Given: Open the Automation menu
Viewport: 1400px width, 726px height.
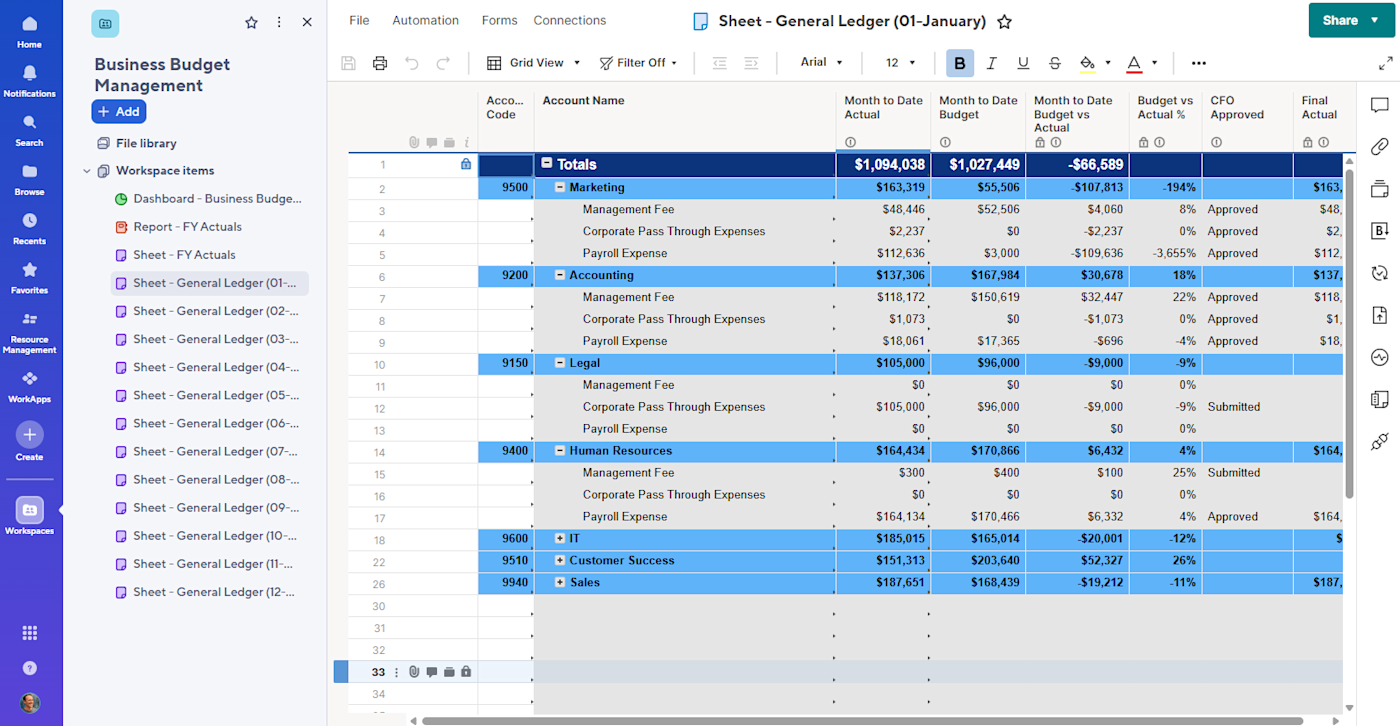Looking at the screenshot, I should tap(425, 20).
